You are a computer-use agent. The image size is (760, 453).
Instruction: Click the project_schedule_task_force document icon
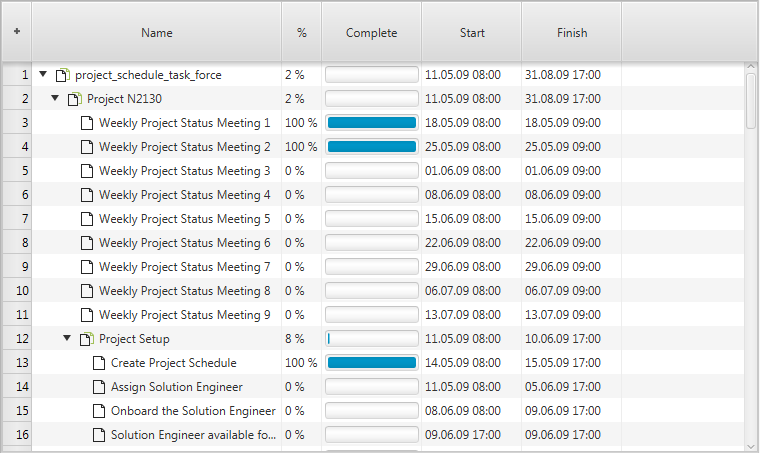click(x=63, y=75)
